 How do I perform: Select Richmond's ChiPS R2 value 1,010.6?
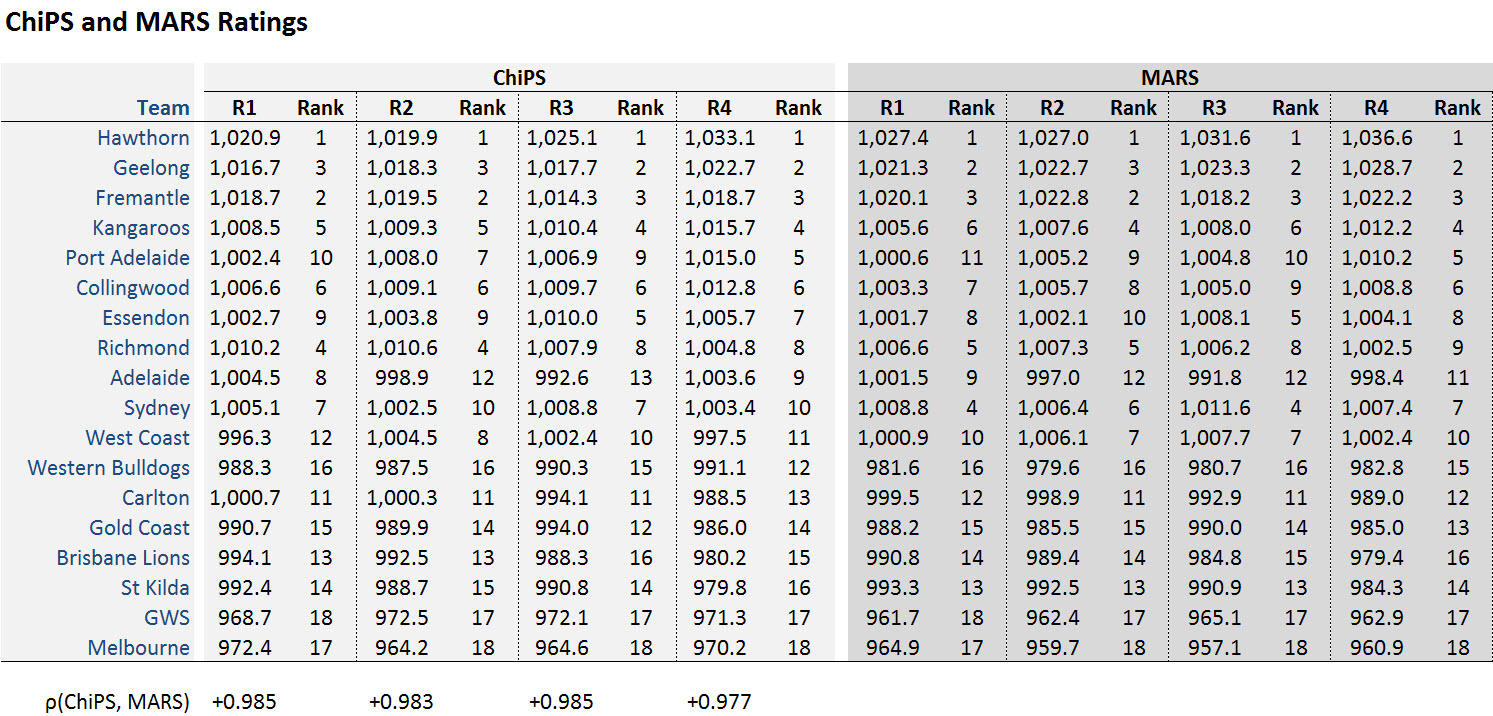pos(402,348)
